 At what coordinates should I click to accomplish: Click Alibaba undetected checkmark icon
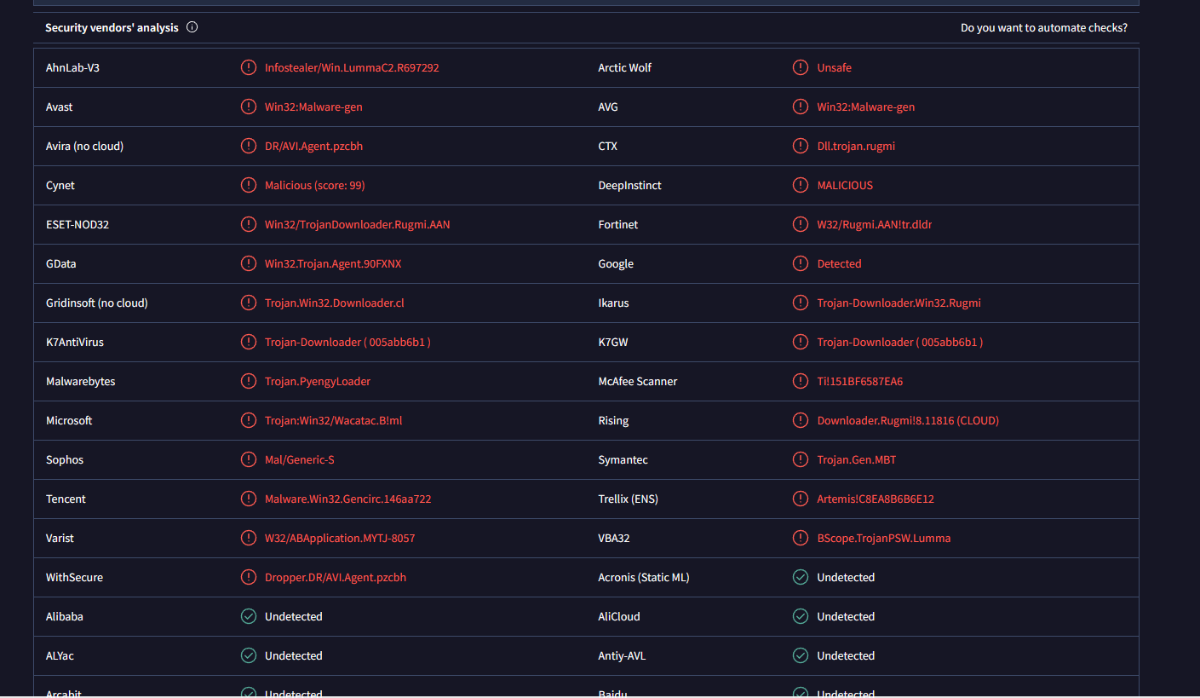pos(249,617)
